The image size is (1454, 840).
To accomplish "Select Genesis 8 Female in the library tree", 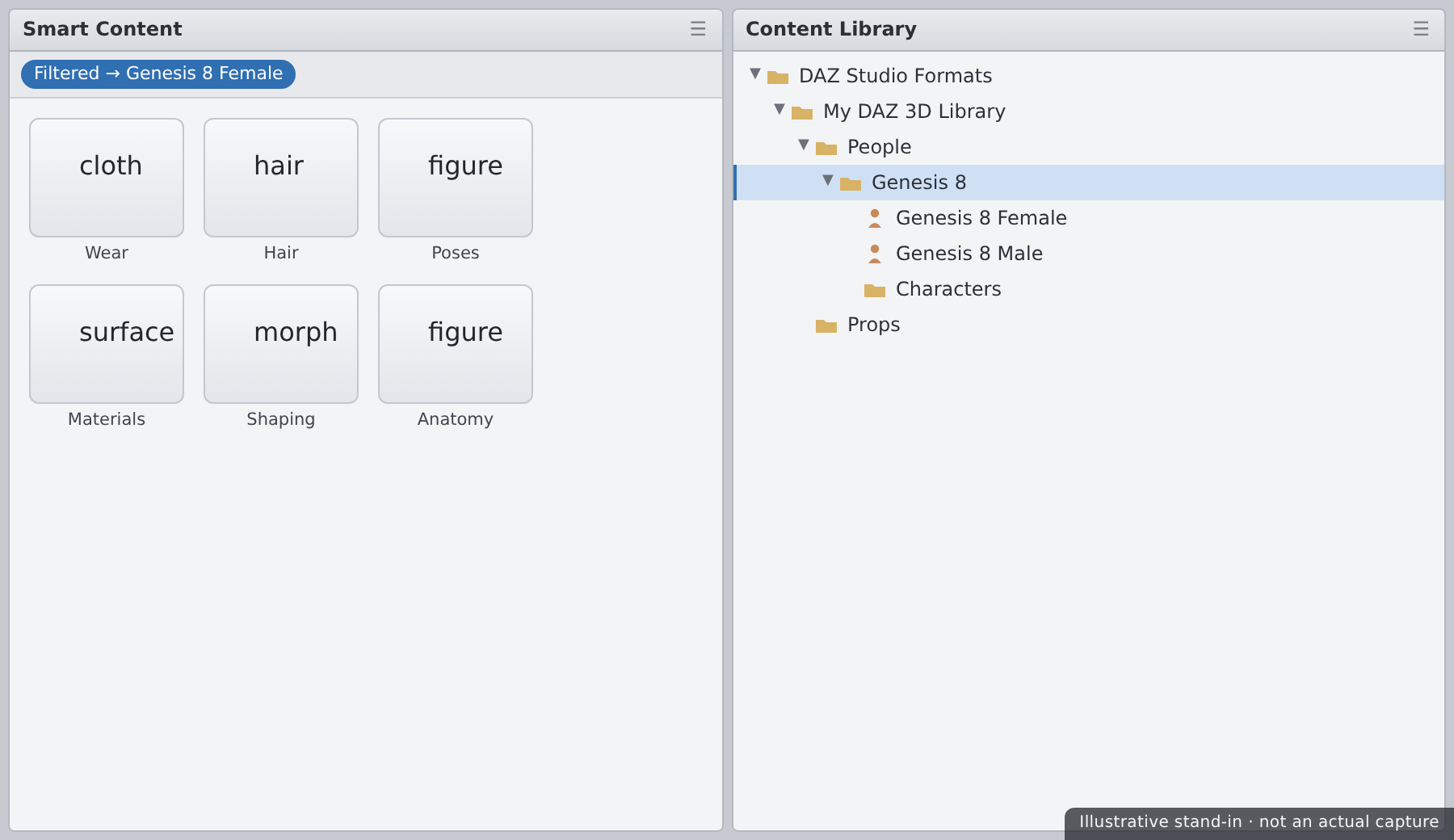I will point(981,218).
